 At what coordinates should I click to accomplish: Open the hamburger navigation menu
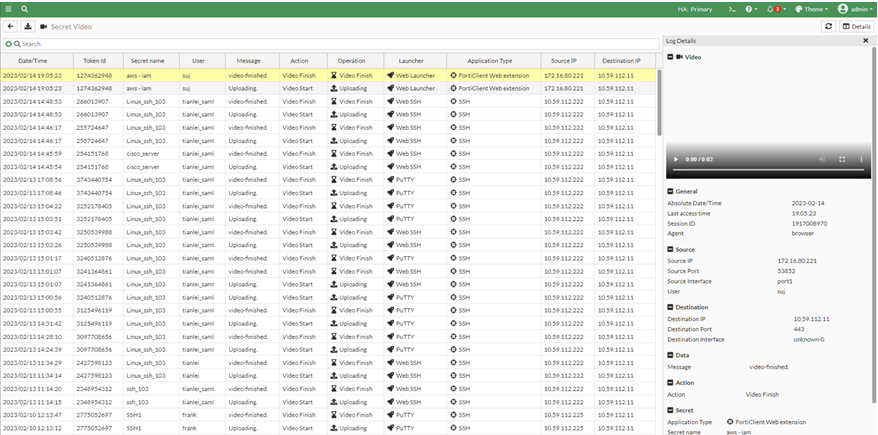coord(8,9)
